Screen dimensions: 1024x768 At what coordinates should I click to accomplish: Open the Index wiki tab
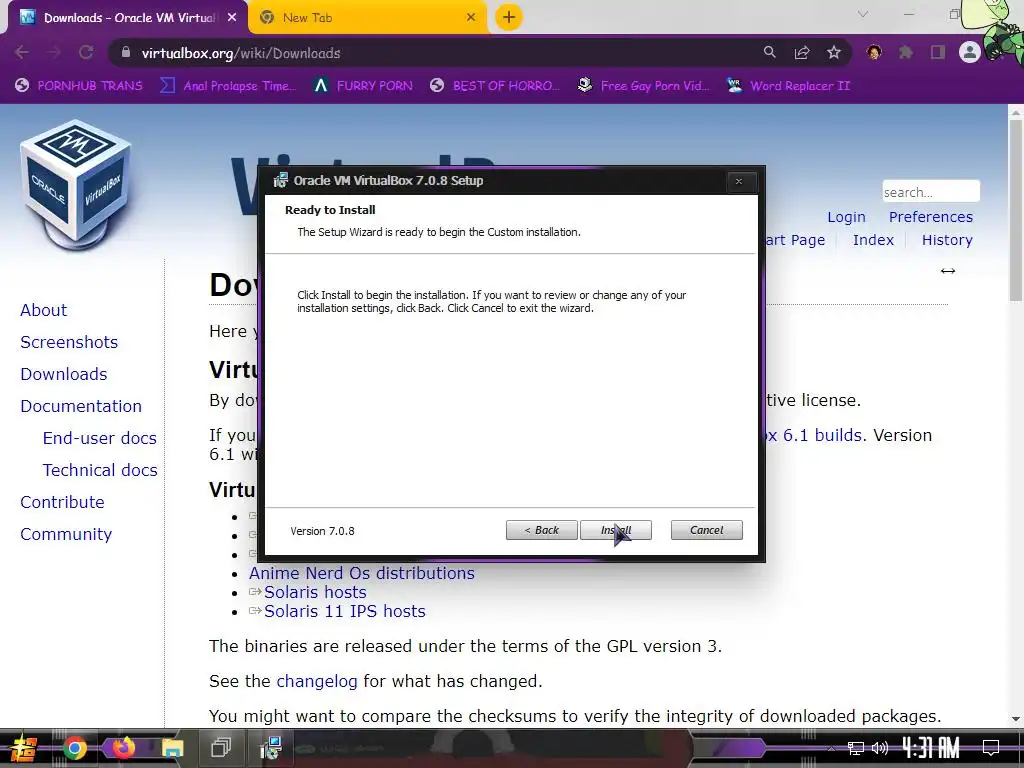coord(873,240)
